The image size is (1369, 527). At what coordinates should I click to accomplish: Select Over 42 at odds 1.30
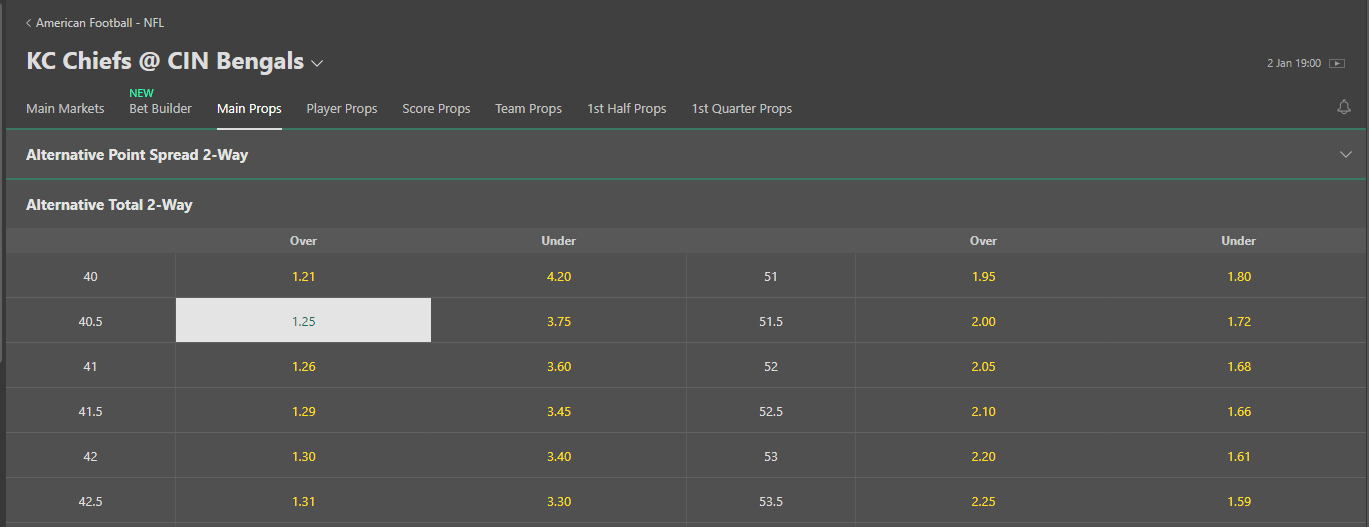(303, 456)
